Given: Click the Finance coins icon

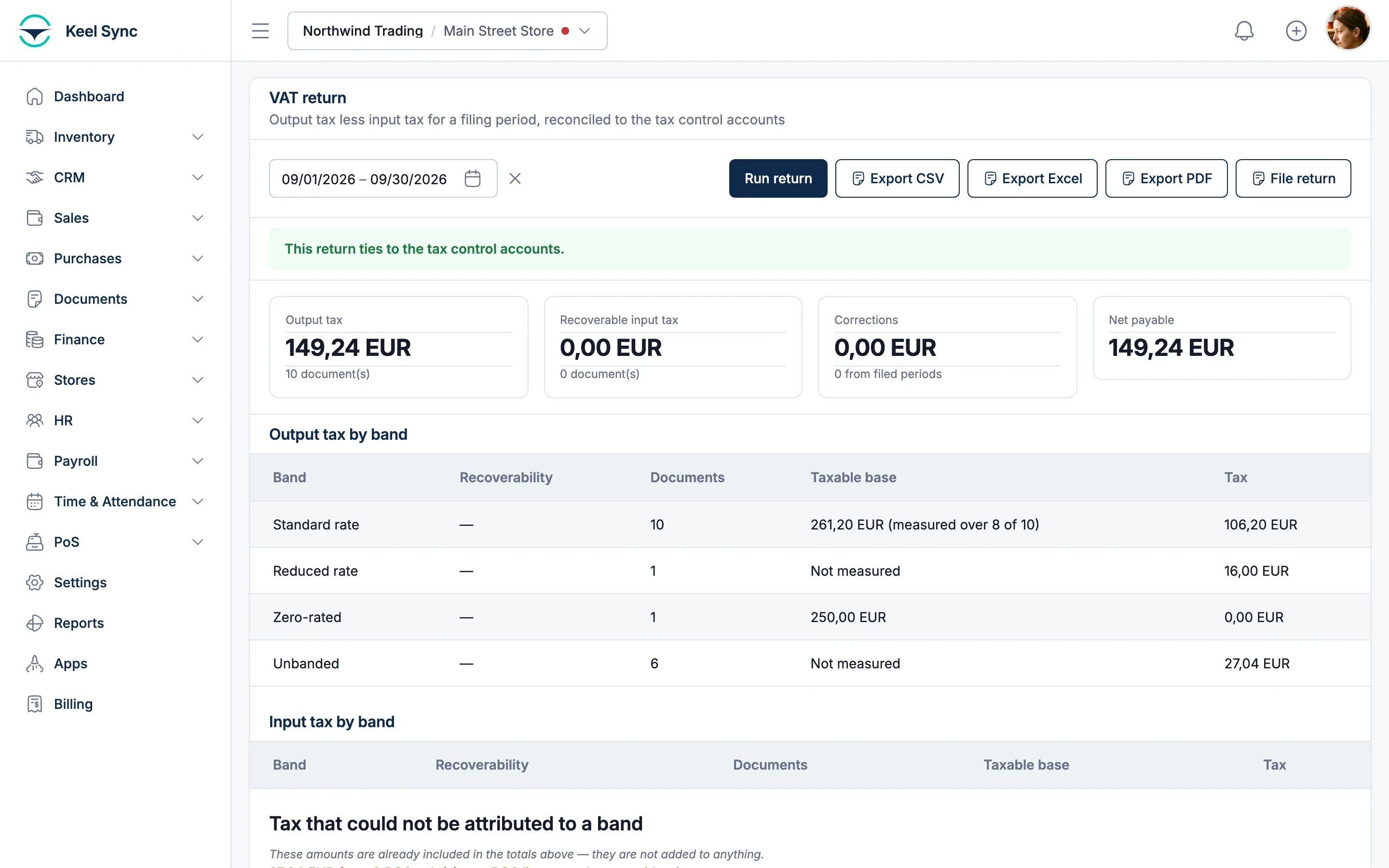Looking at the screenshot, I should [x=34, y=339].
